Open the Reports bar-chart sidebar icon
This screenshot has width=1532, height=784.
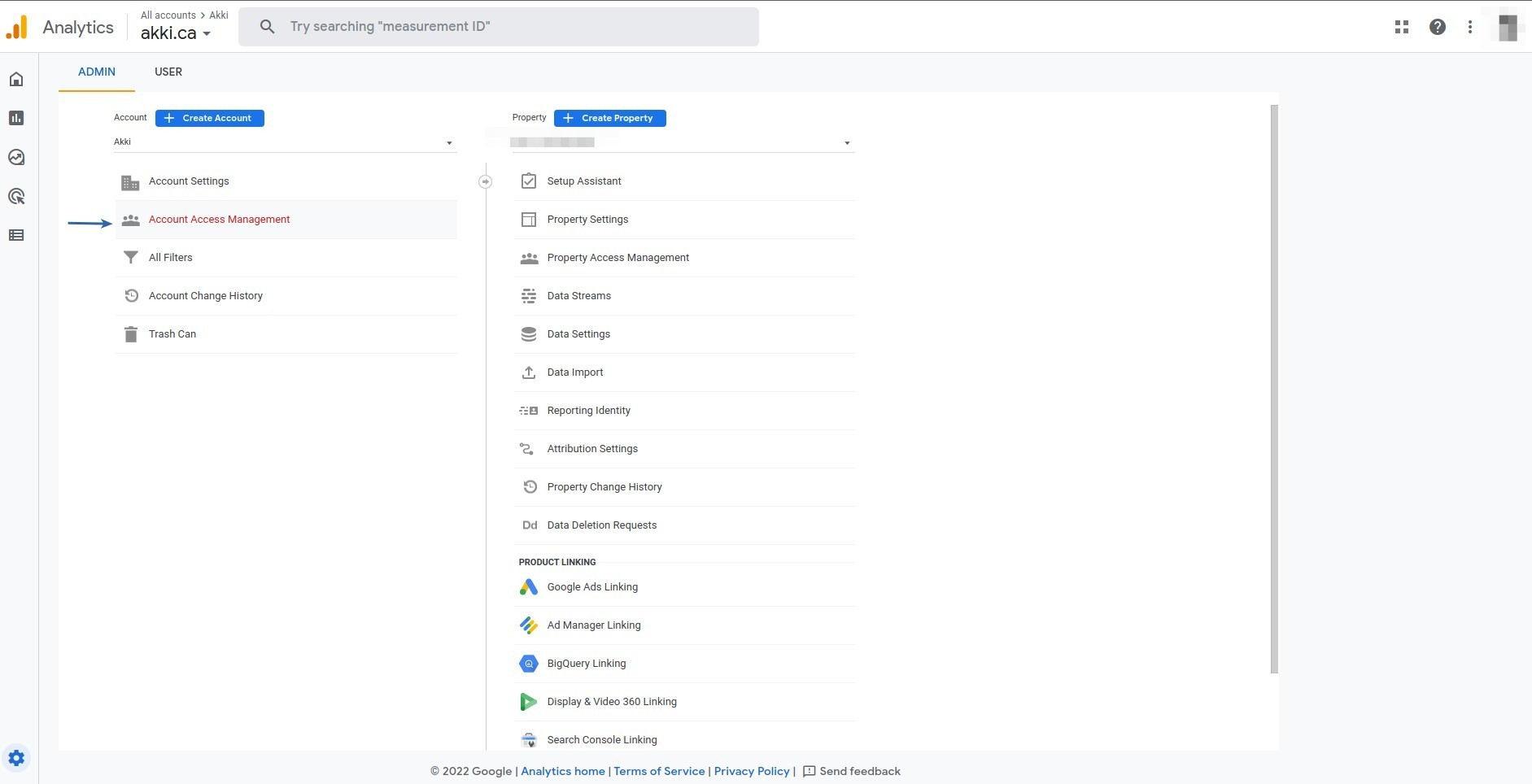pyautogui.click(x=16, y=118)
